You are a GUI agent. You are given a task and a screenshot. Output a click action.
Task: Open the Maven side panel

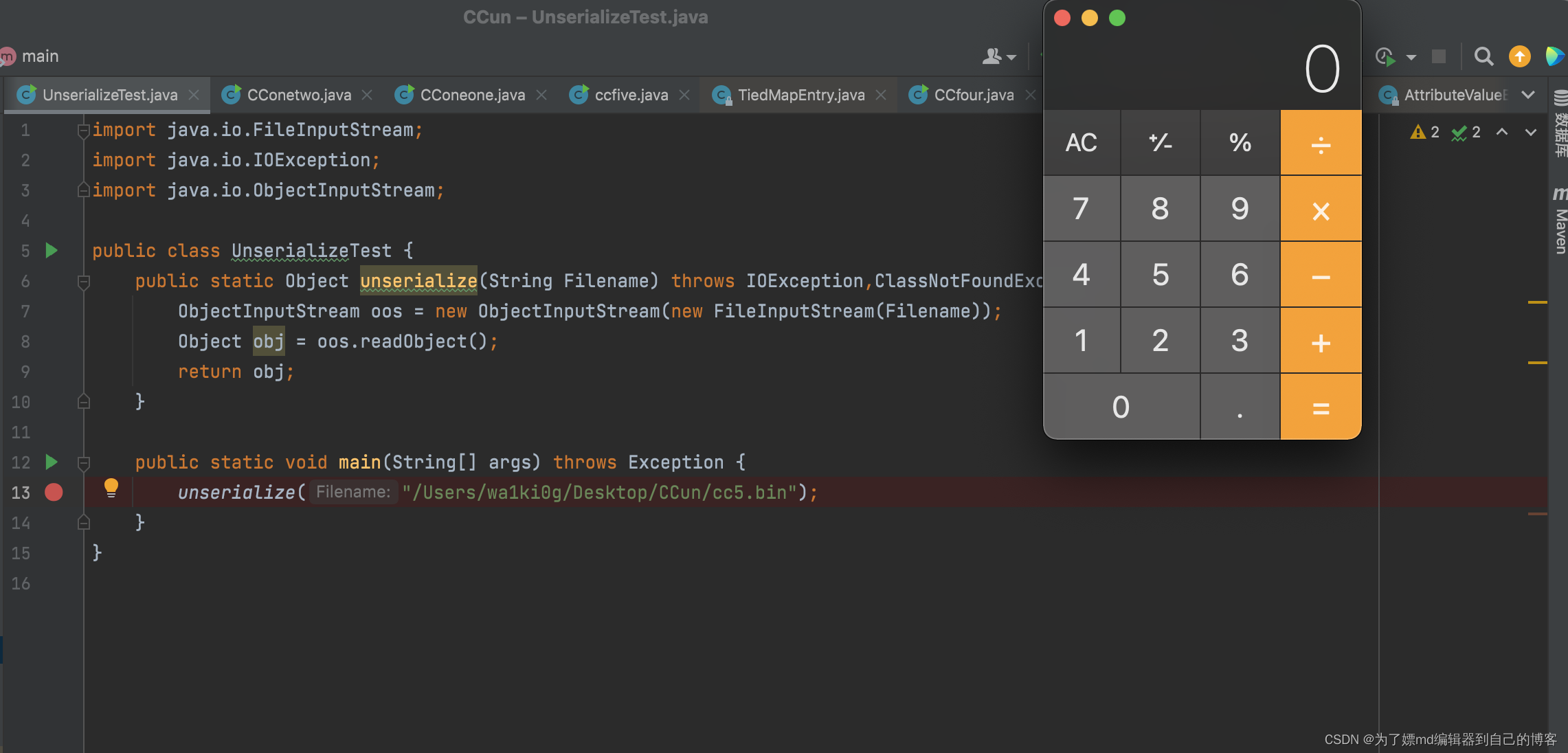[x=1560, y=220]
